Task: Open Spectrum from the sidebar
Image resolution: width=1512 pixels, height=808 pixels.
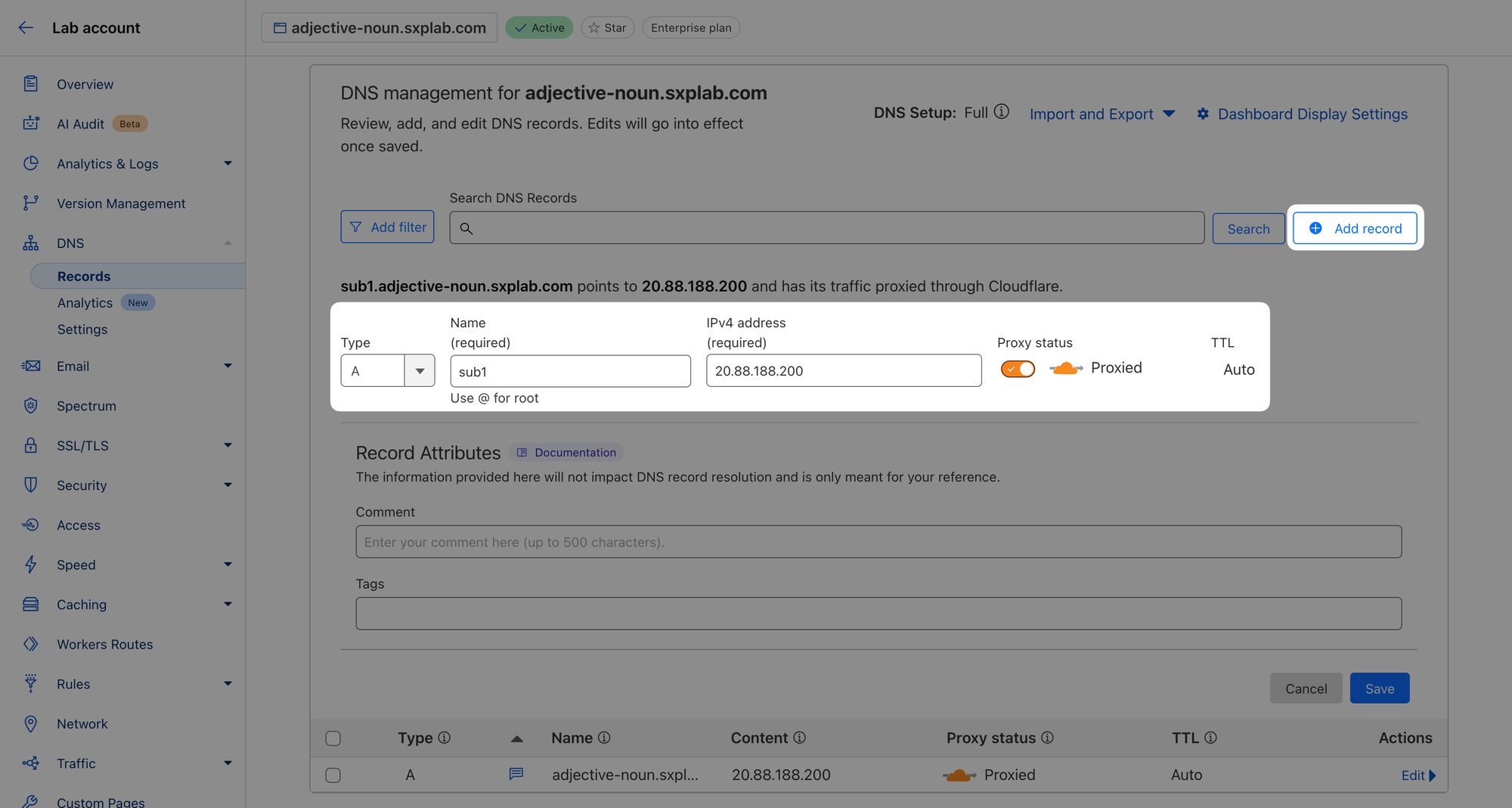Action: click(86, 406)
